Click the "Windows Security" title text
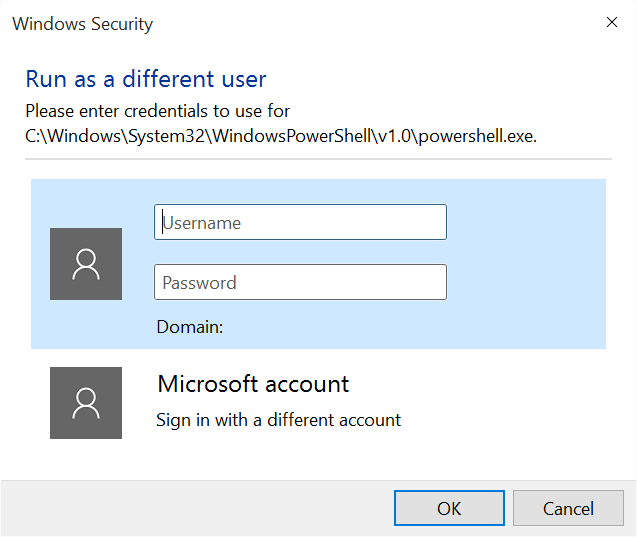Viewport: 637px width, 537px height. click(x=82, y=24)
